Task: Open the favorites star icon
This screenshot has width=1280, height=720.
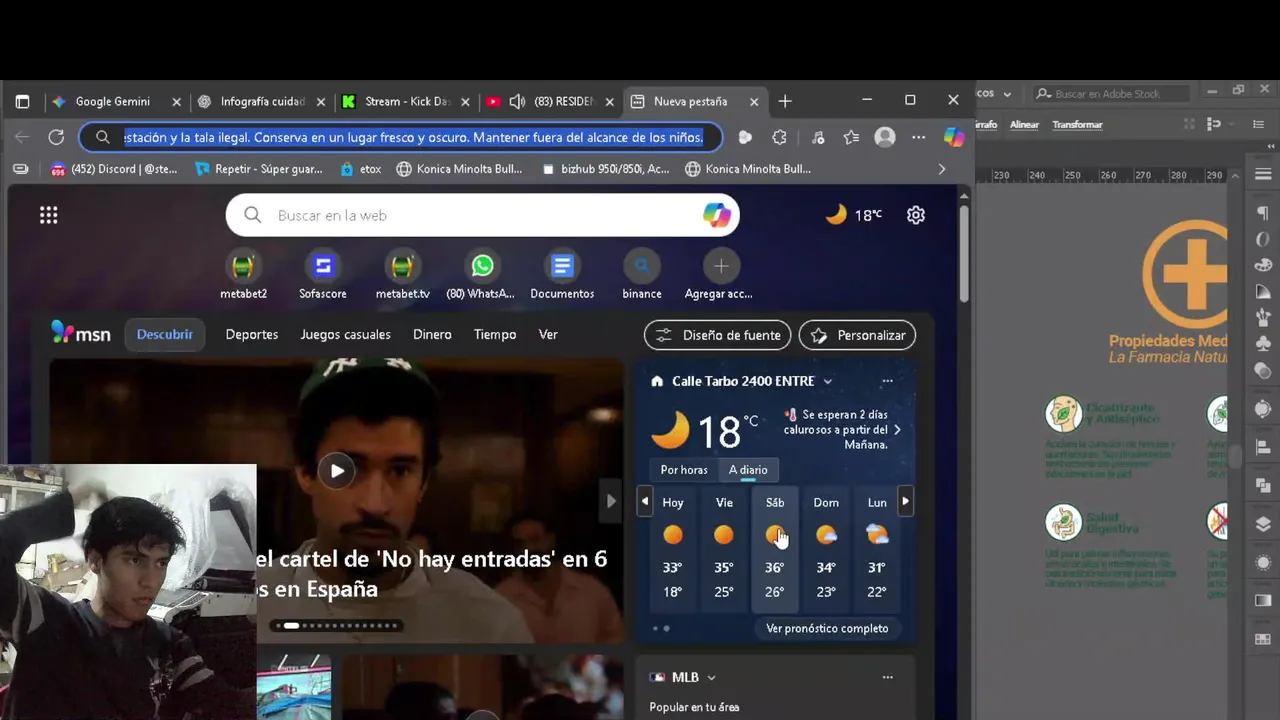Action: point(851,137)
